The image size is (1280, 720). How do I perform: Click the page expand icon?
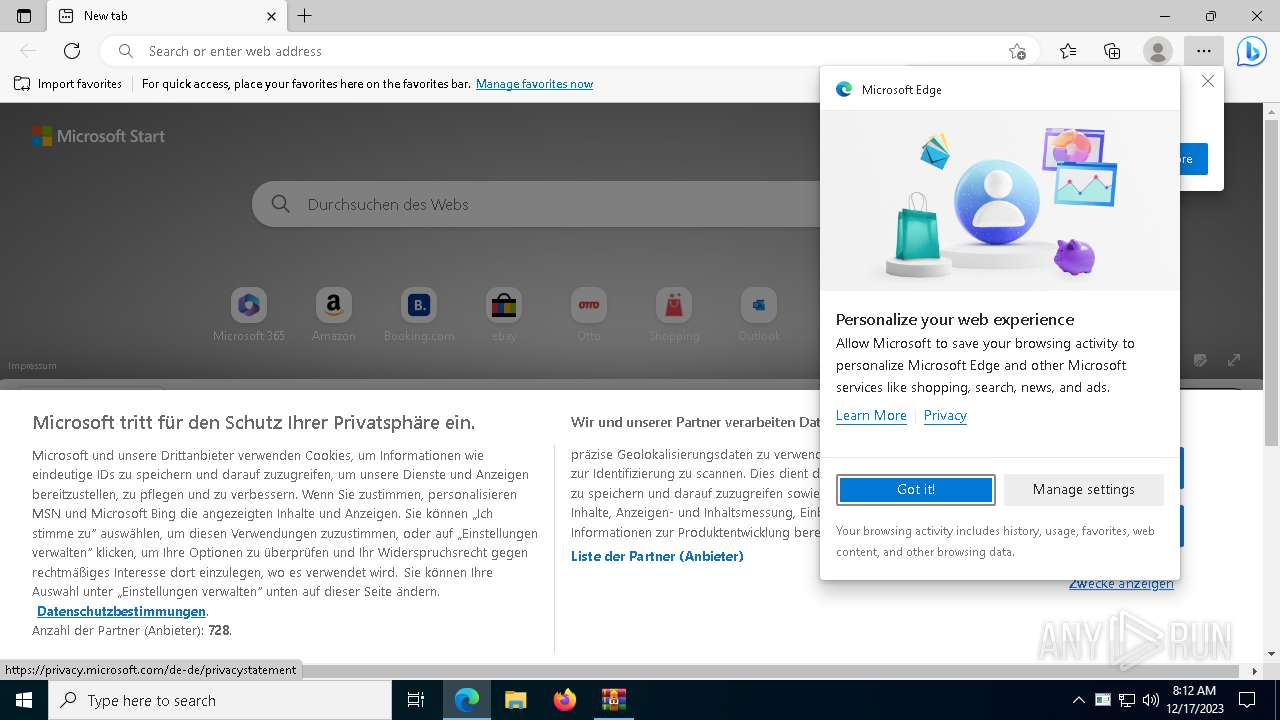pos(1234,360)
